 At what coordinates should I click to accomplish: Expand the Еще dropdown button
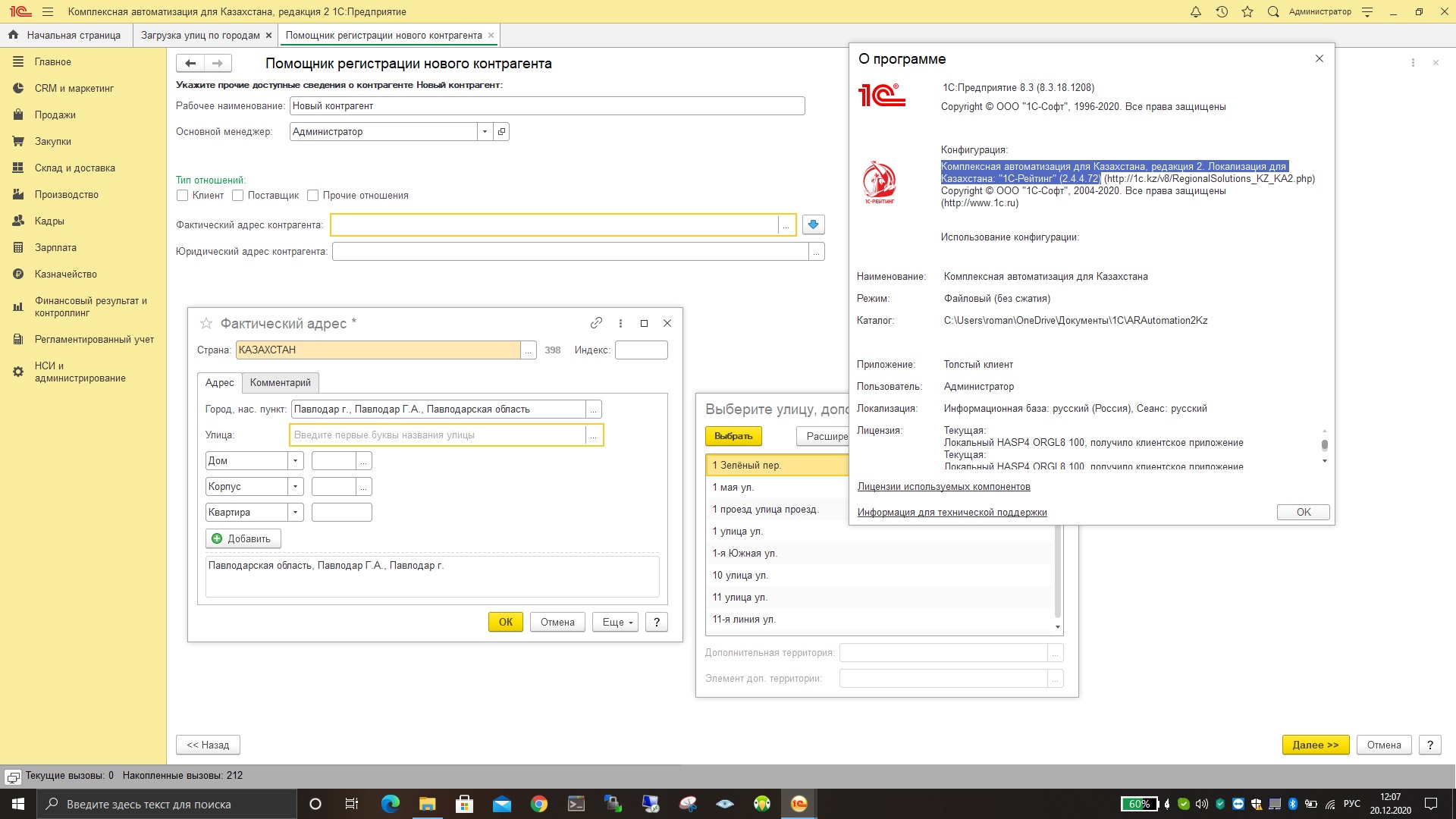[616, 622]
